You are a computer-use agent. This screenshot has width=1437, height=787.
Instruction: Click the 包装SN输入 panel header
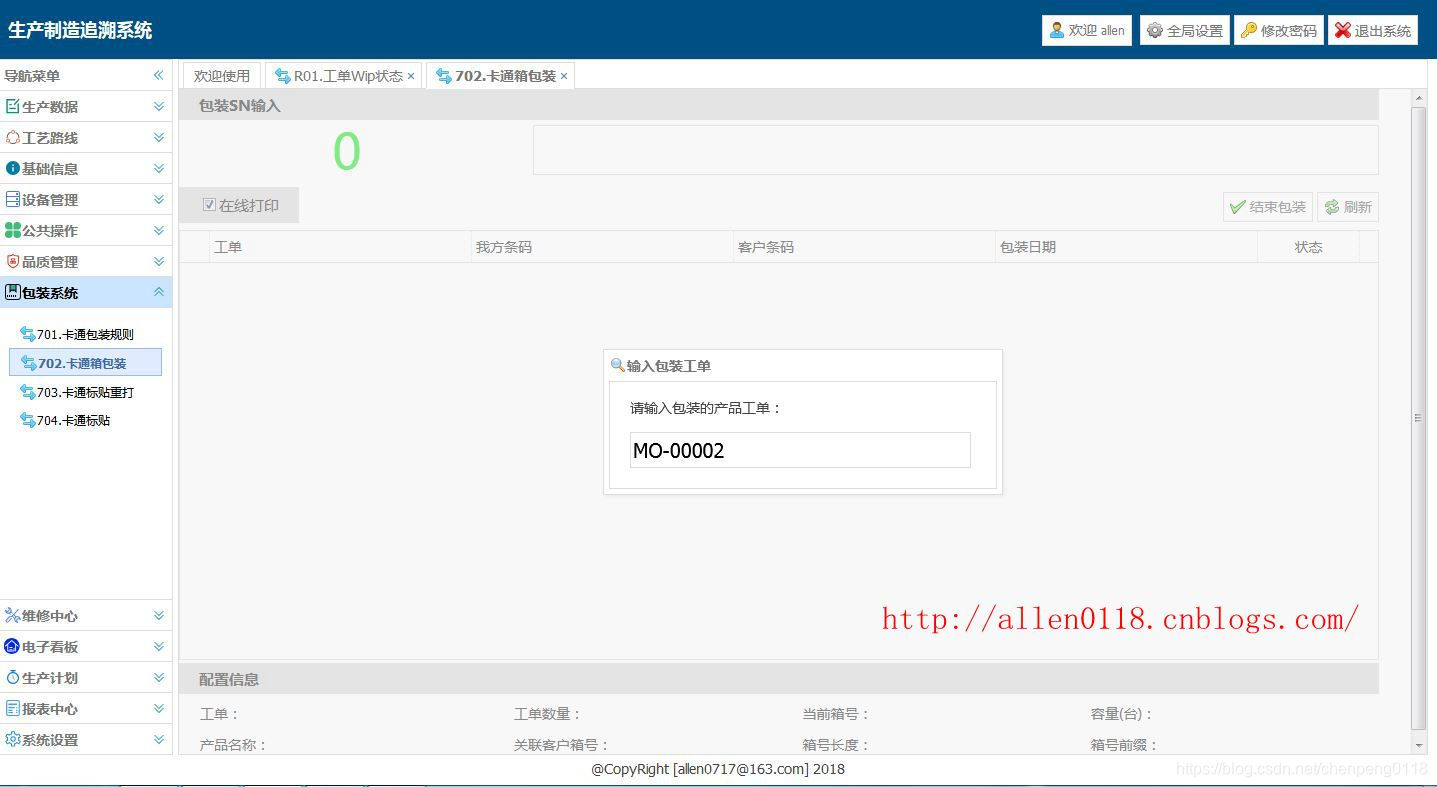click(779, 105)
